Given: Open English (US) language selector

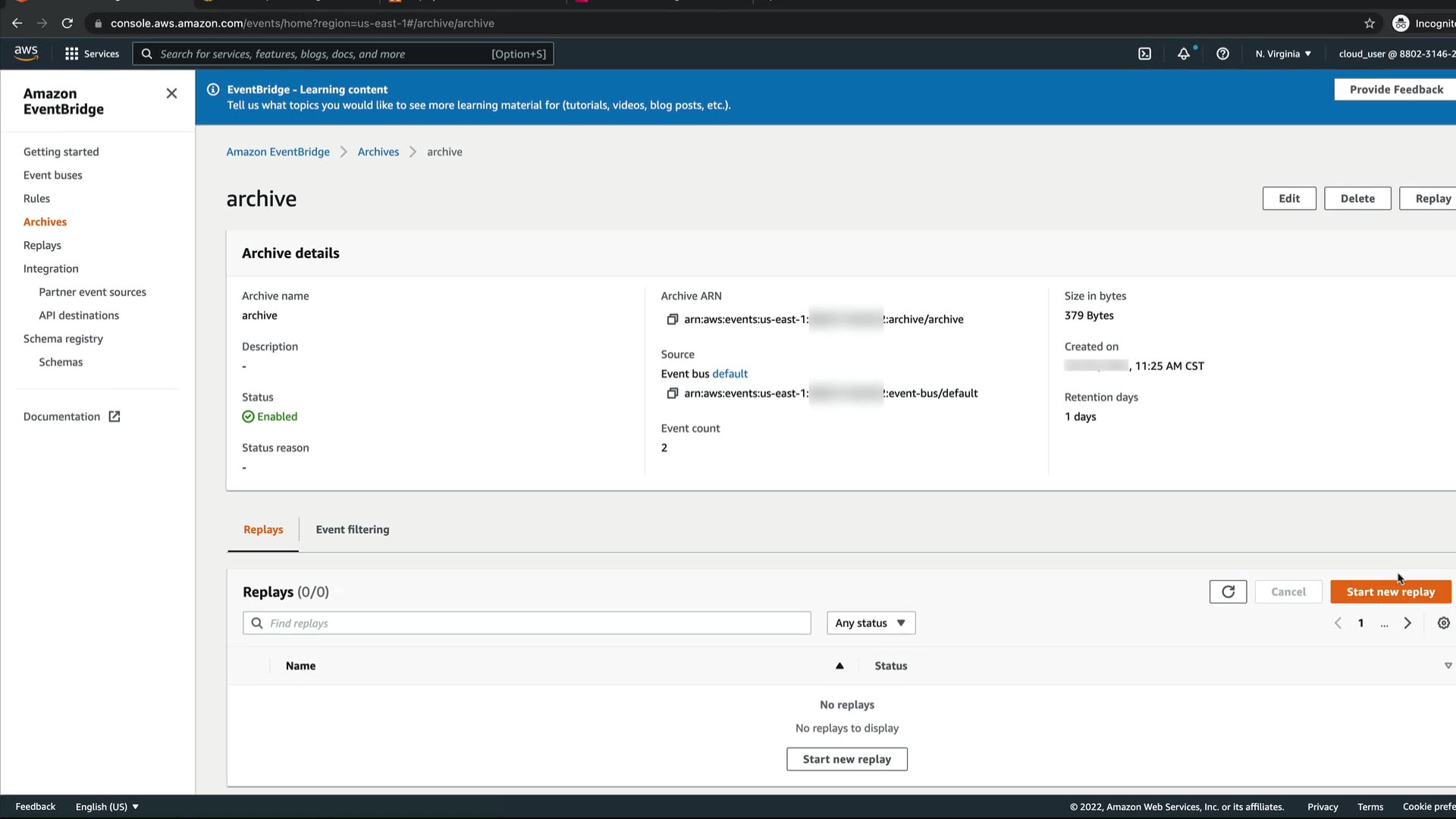Looking at the screenshot, I should [x=107, y=807].
